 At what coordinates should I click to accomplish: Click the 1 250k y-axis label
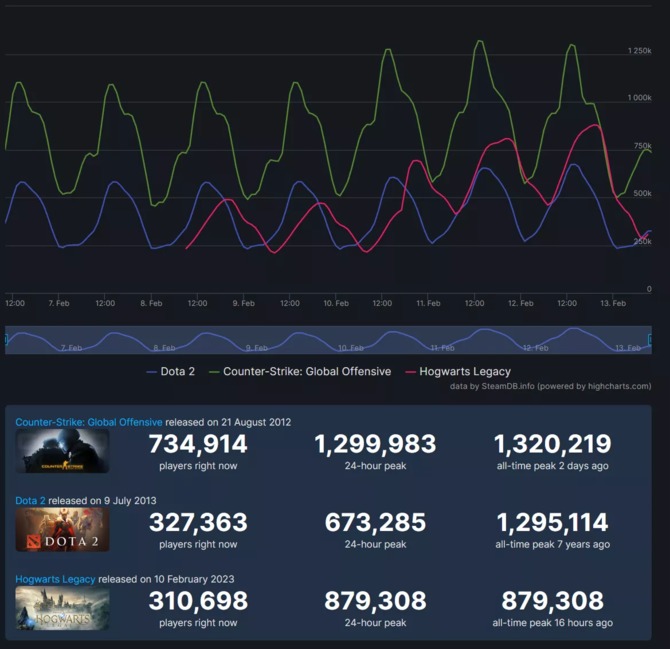(x=639, y=51)
